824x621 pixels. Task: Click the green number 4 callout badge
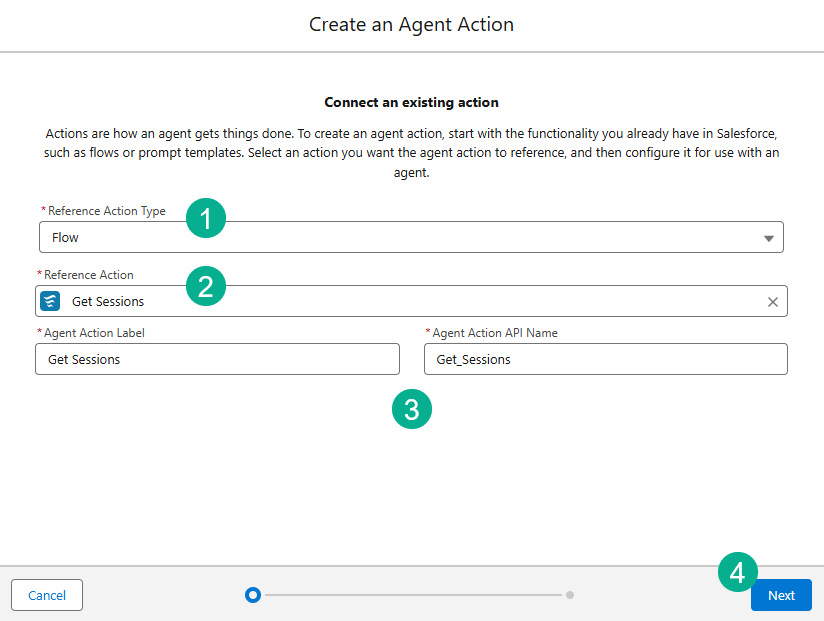tap(737, 572)
